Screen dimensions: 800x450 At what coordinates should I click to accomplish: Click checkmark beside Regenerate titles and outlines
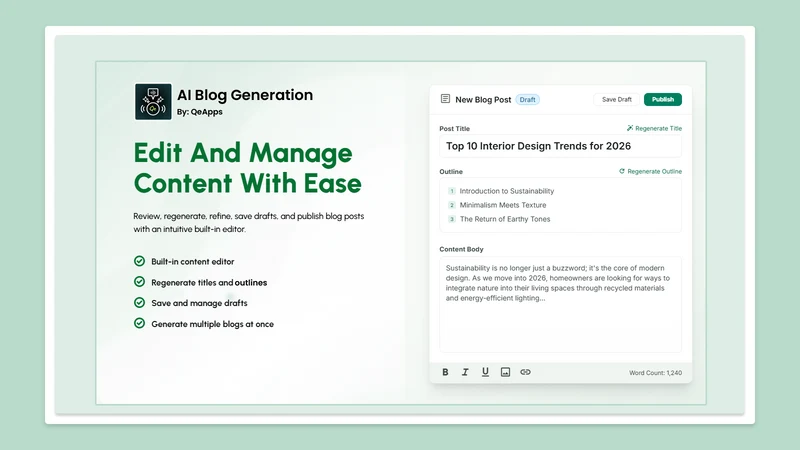pyautogui.click(x=139, y=282)
